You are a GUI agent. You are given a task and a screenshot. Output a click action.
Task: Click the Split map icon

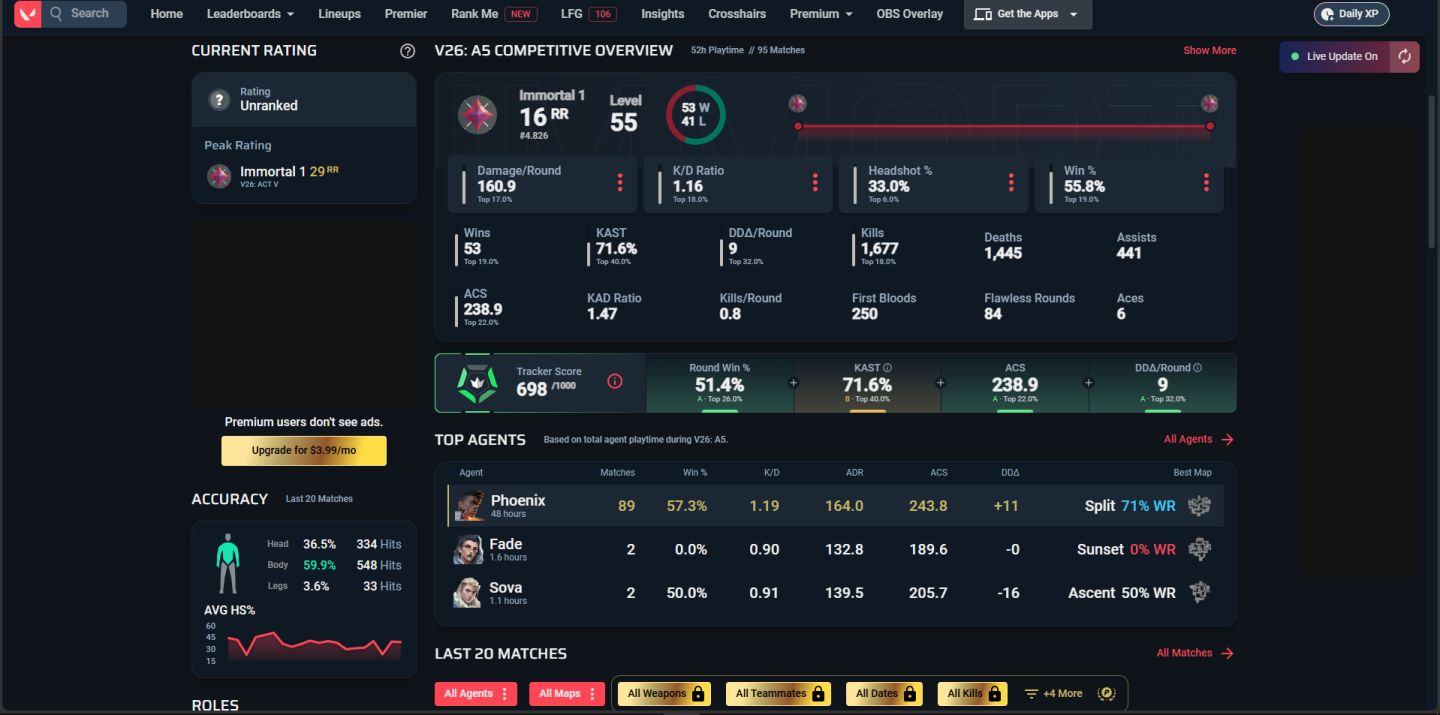(1199, 505)
